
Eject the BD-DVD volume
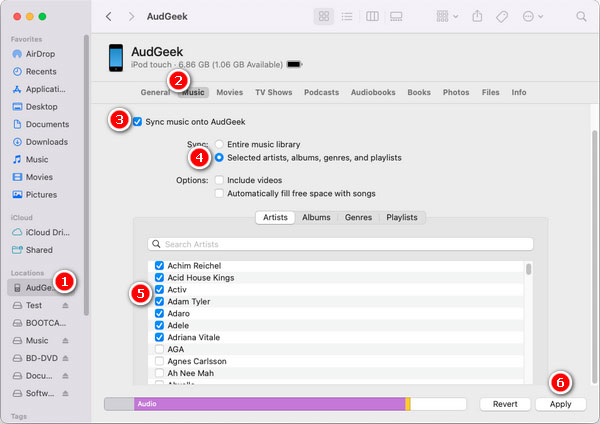pyautogui.click(x=65, y=358)
